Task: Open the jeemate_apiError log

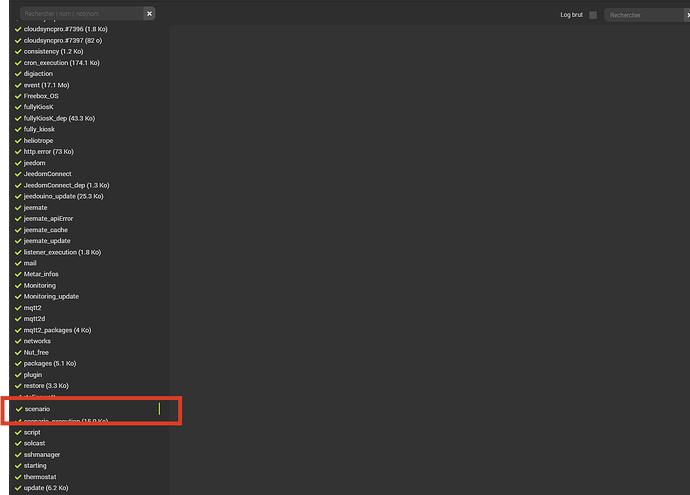Action: tap(48, 219)
